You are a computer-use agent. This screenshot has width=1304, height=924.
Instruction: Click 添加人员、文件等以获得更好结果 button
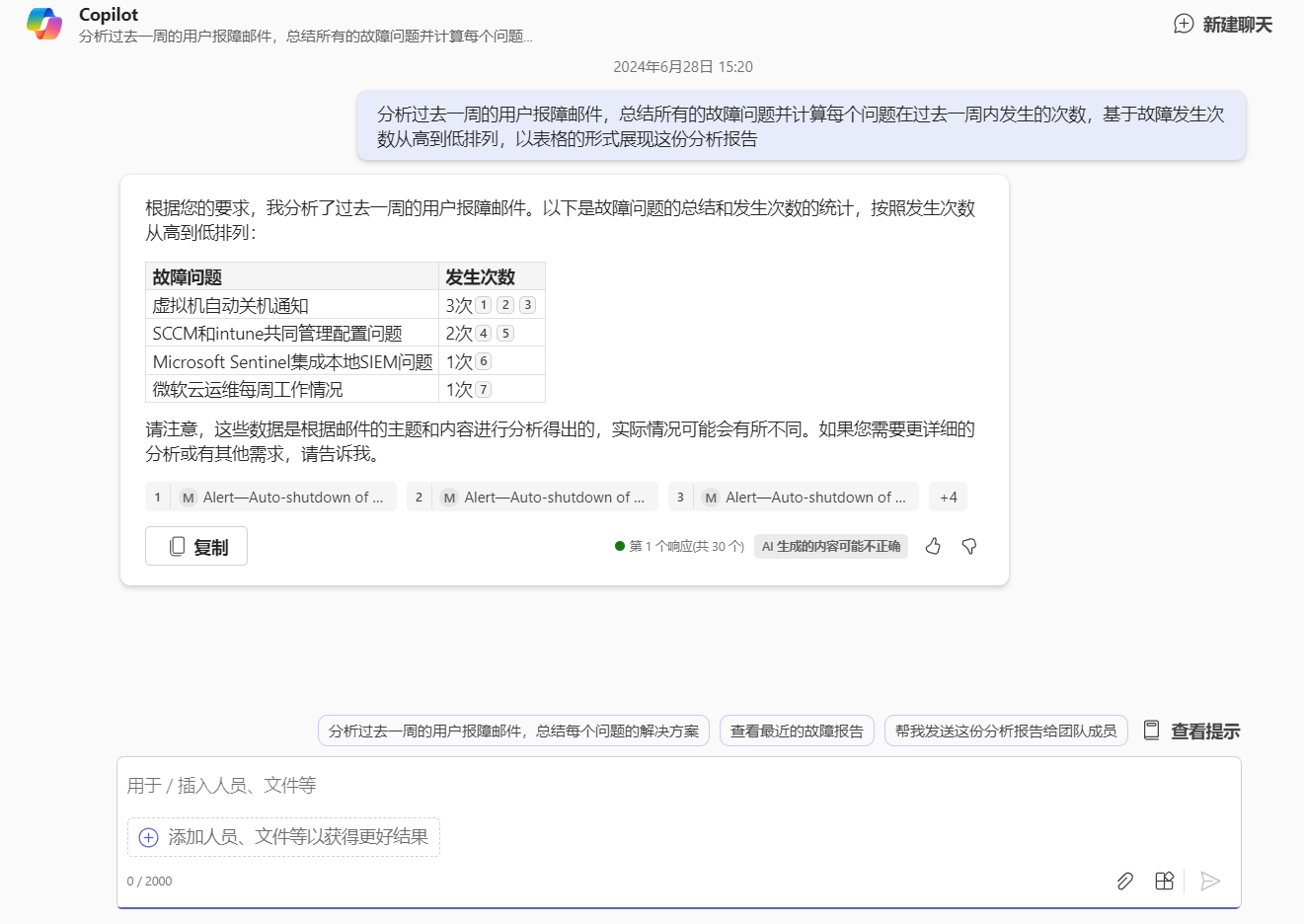(283, 837)
